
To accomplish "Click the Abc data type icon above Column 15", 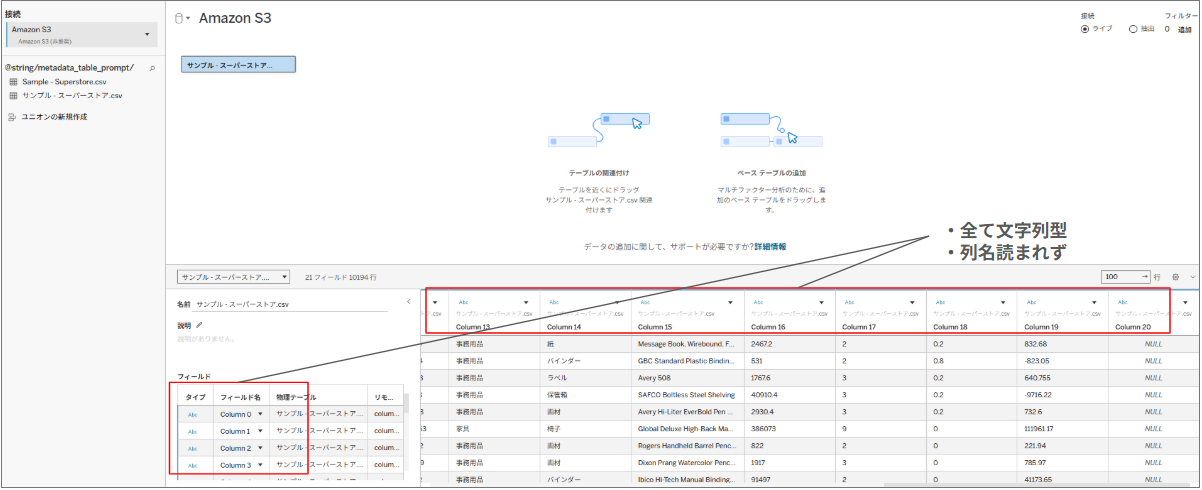I will (644, 301).
